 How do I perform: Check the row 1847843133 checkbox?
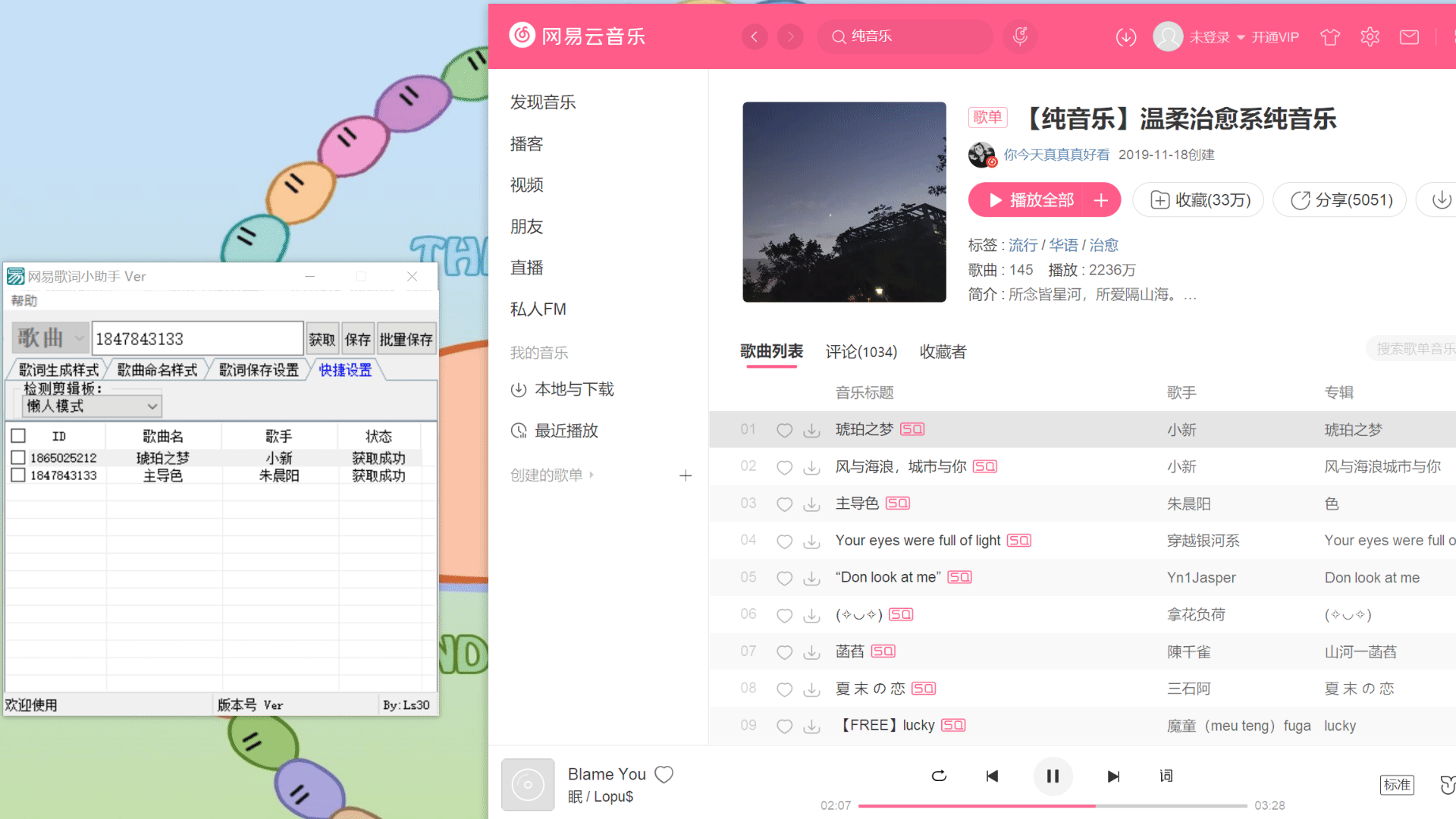point(18,475)
